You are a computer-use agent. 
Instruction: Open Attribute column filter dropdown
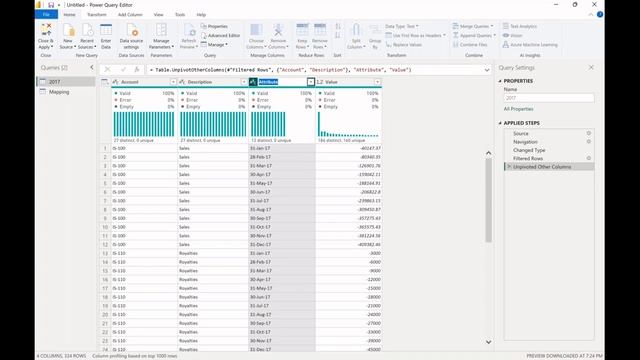pyautogui.click(x=311, y=82)
